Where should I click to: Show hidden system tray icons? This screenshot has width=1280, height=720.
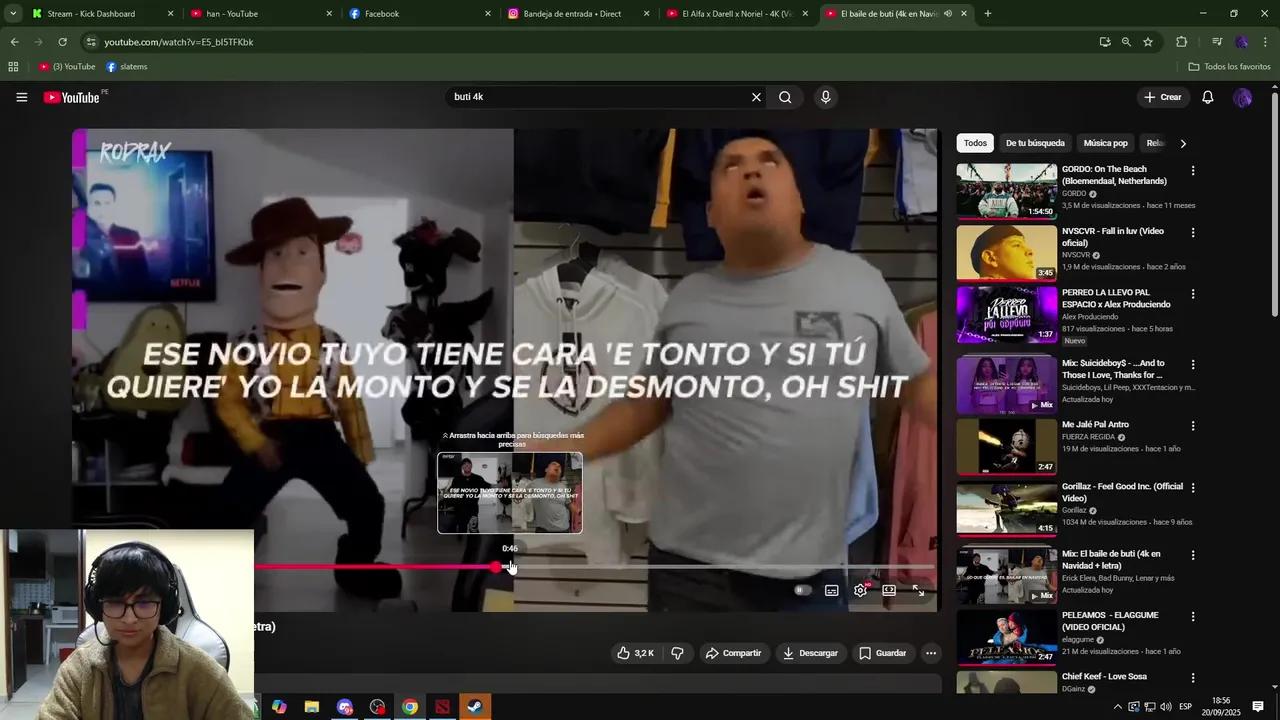[1118, 707]
